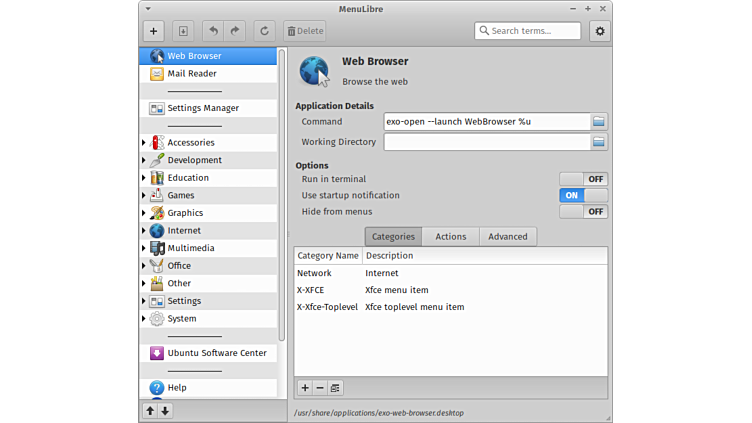This screenshot has height=423, width=752.
Task: Click the undo arrow in toolbar
Action: (213, 31)
